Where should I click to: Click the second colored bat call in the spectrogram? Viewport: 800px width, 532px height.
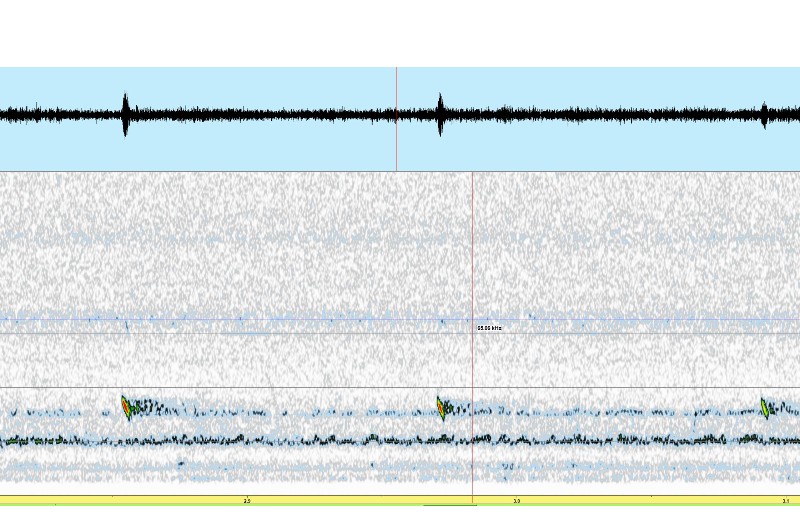[441, 406]
